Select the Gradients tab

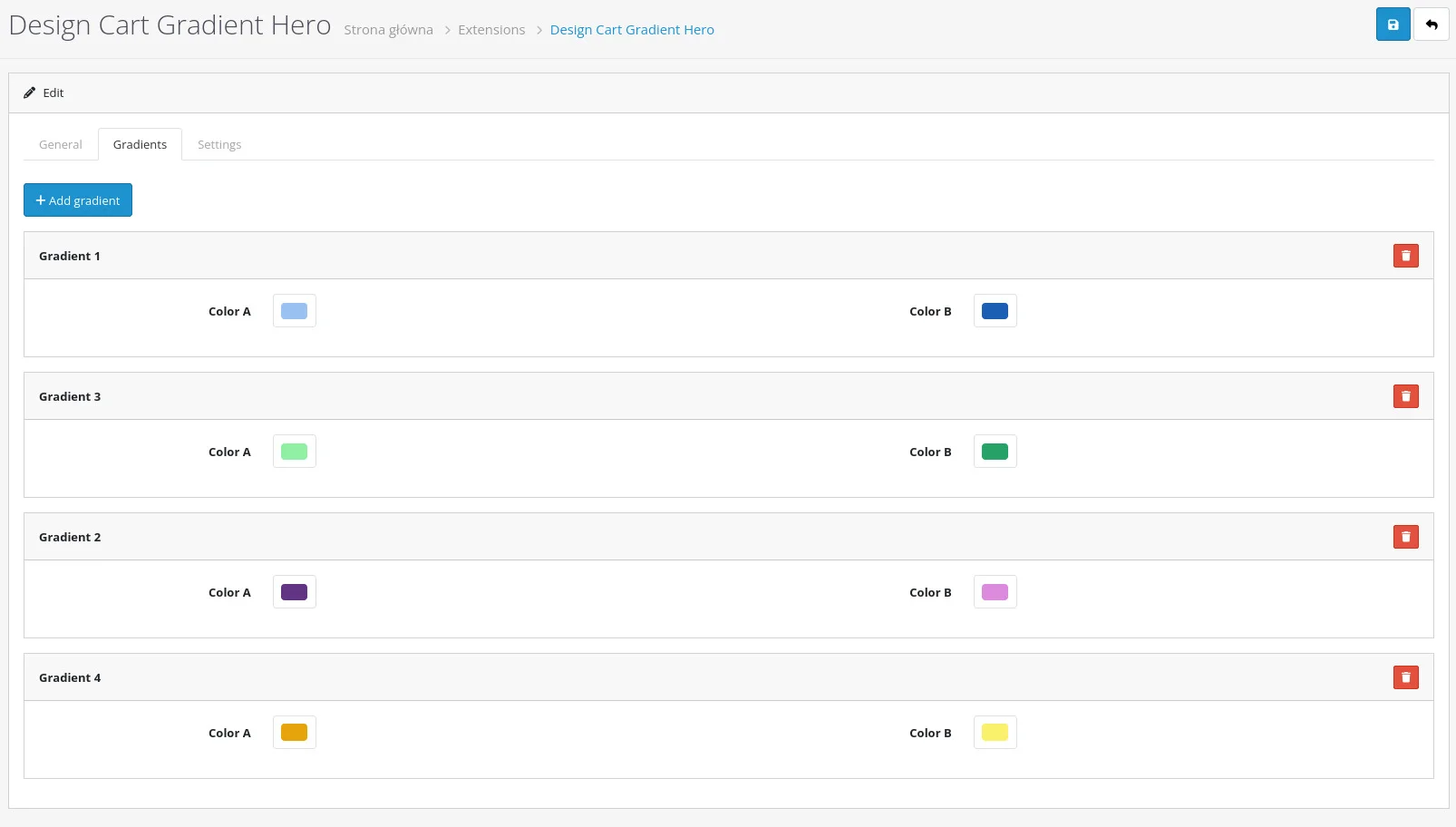pyautogui.click(x=140, y=144)
